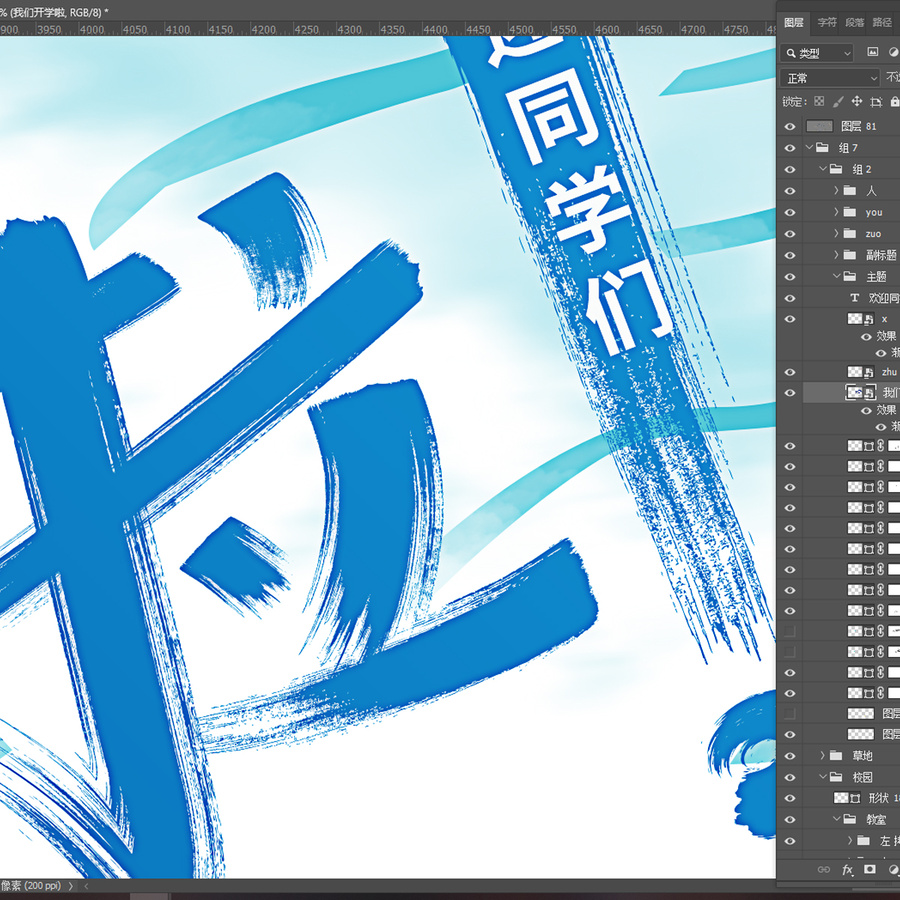Expand the zuo group

pos(837,234)
